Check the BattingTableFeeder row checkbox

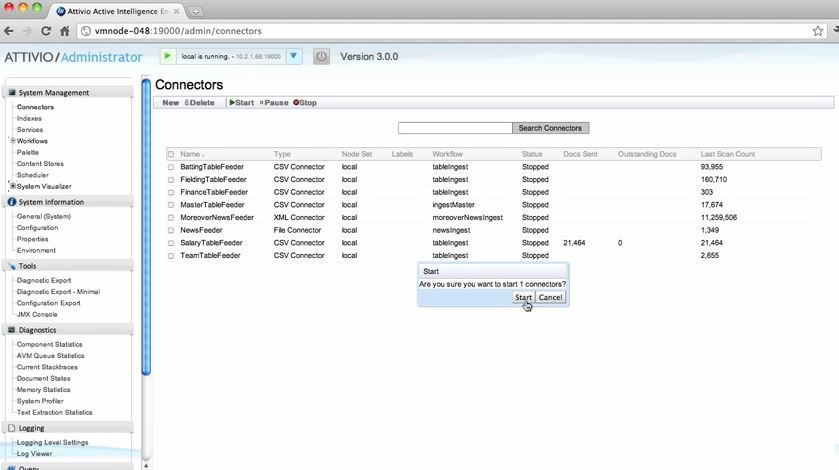pyautogui.click(x=171, y=167)
